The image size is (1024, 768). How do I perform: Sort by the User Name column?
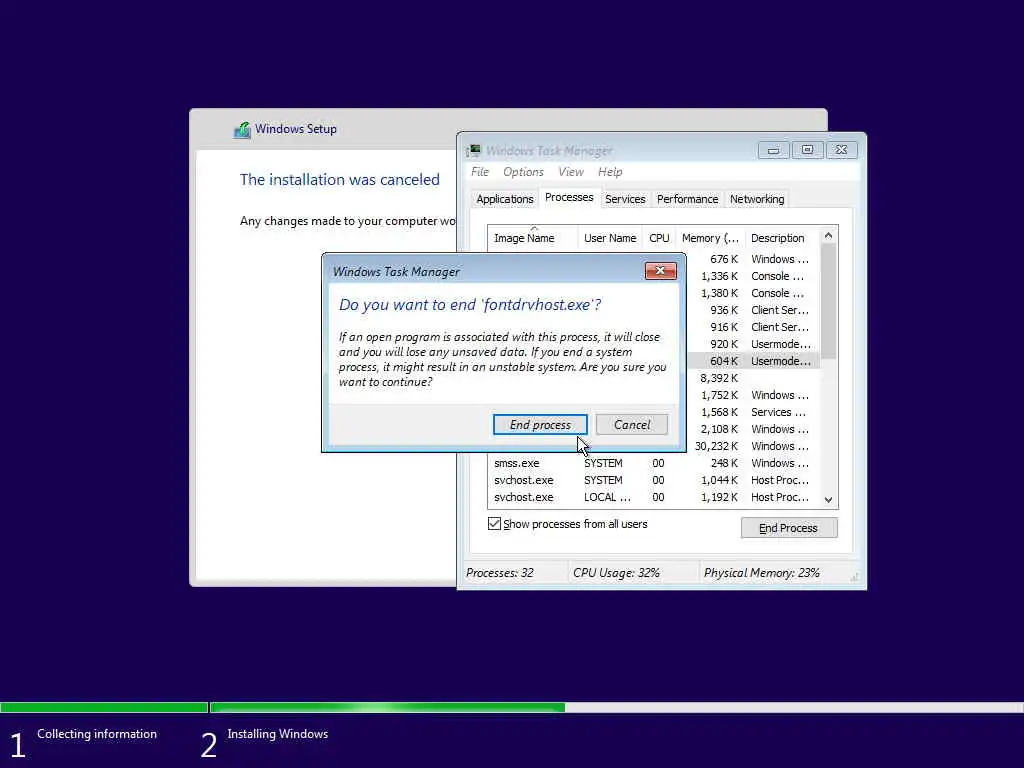point(610,238)
